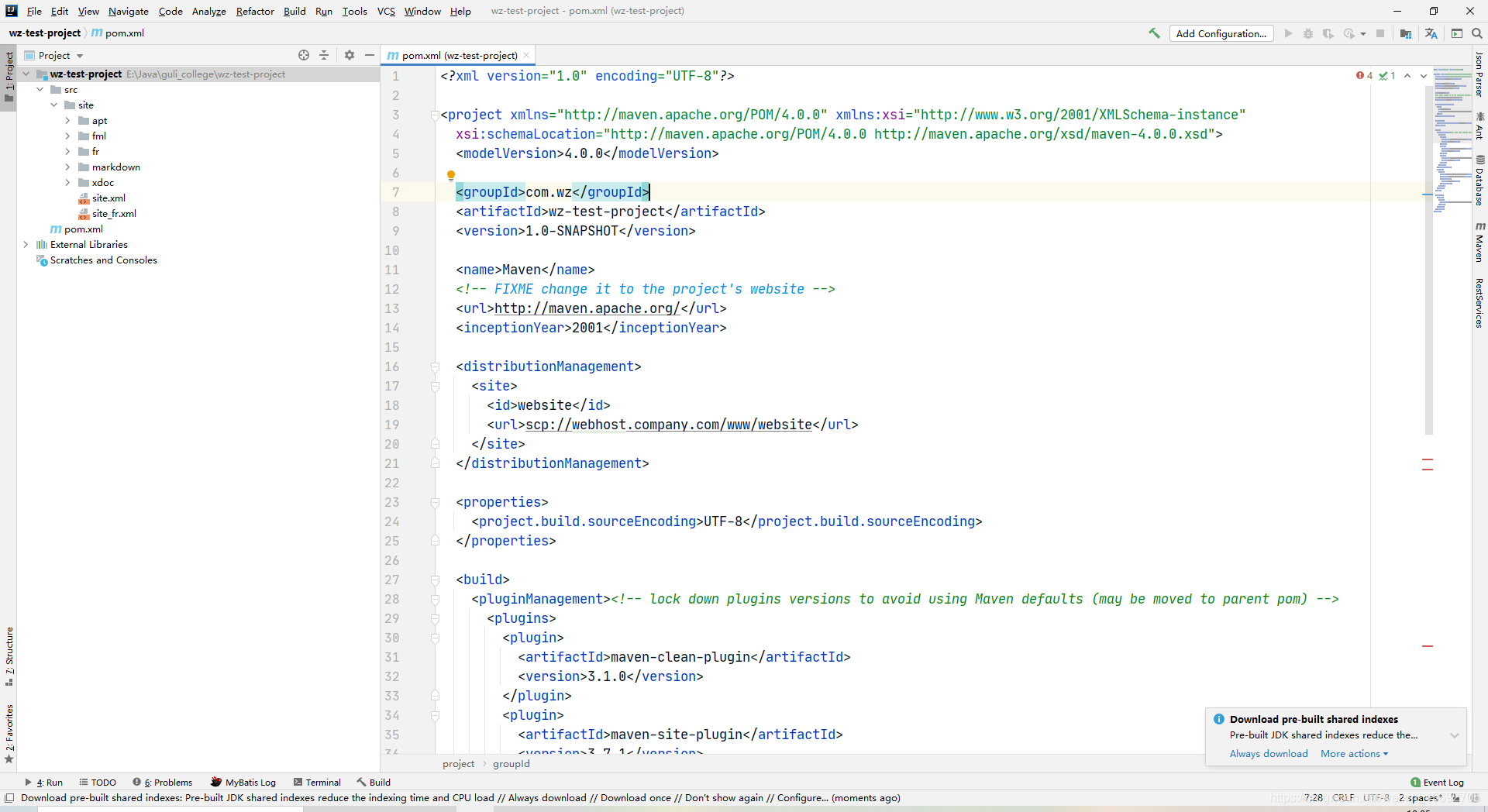Open the Refactor menu
This screenshot has width=1488, height=812.
[x=255, y=11]
